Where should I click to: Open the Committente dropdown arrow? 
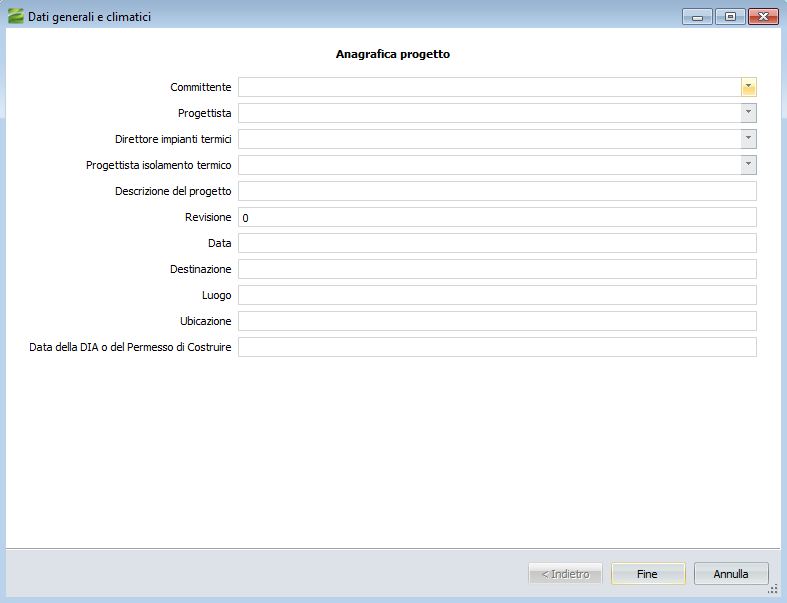pos(748,87)
